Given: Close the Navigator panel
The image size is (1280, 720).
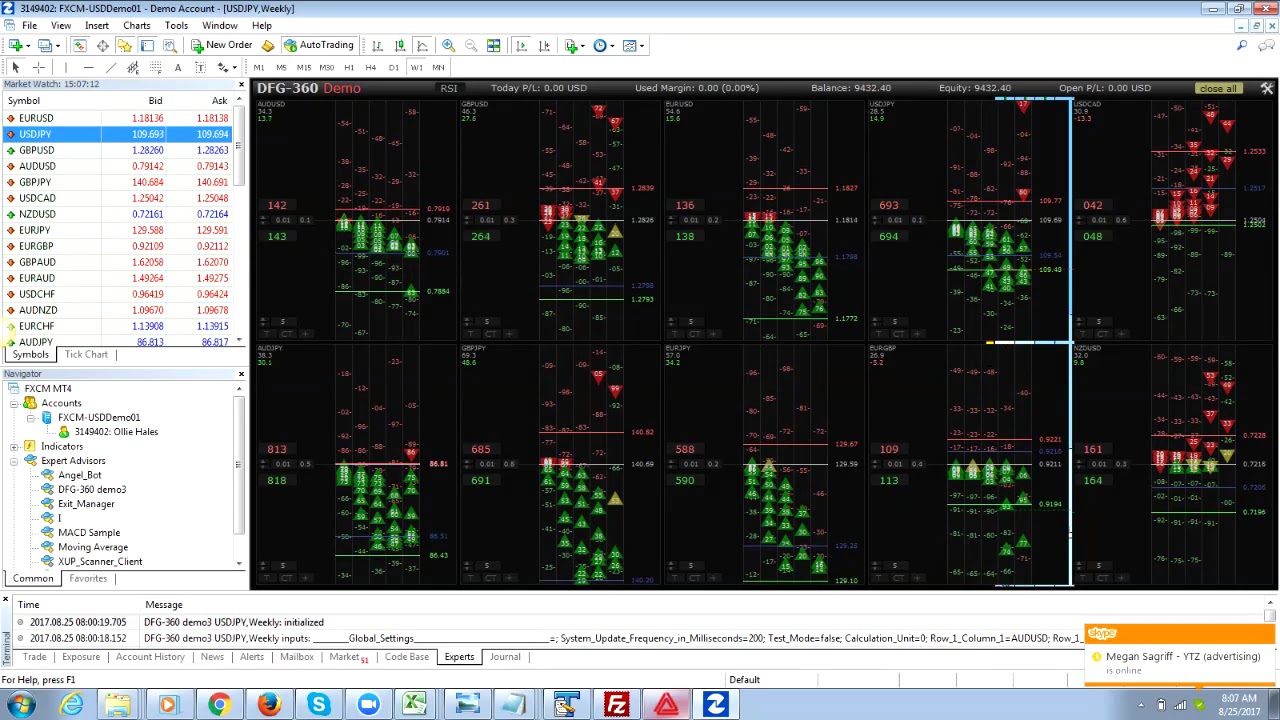Looking at the screenshot, I should point(241,374).
